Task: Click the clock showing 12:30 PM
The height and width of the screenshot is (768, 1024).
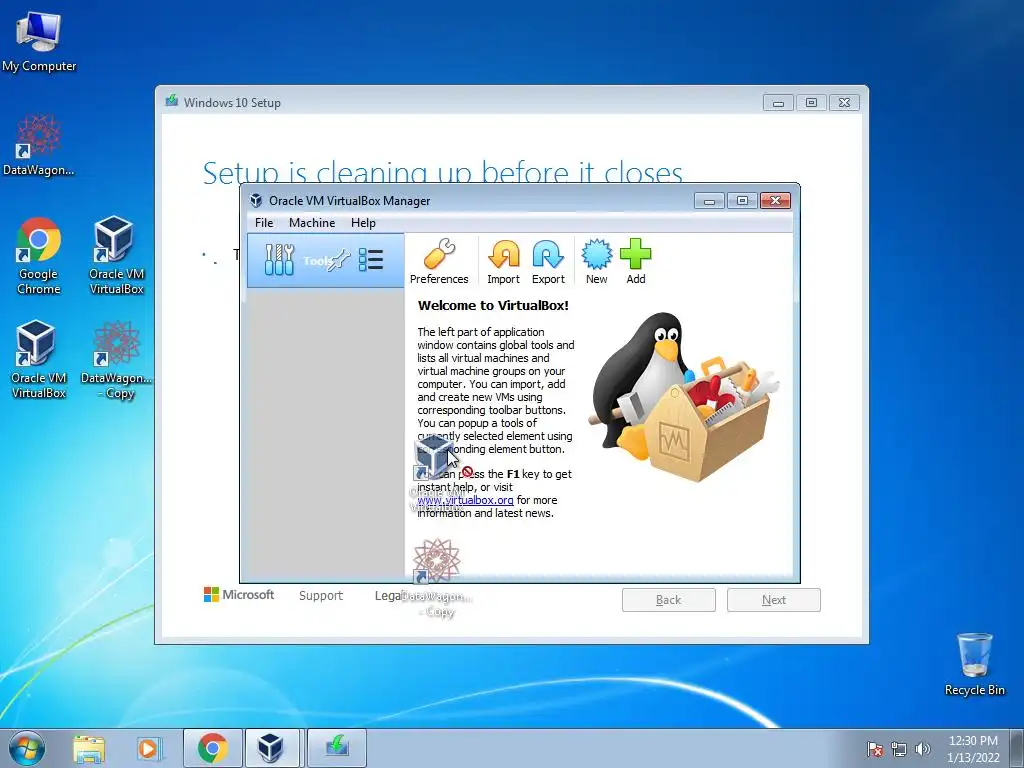Action: (973, 748)
